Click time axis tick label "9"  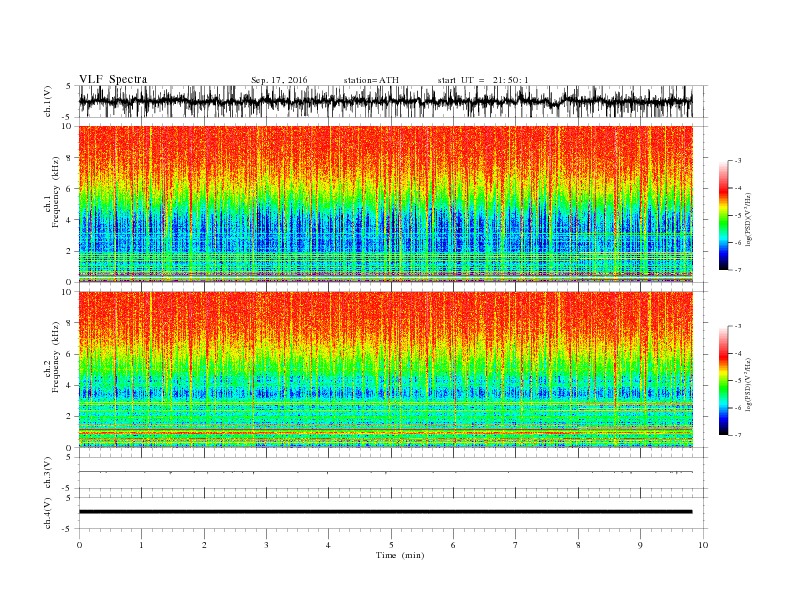(640, 545)
